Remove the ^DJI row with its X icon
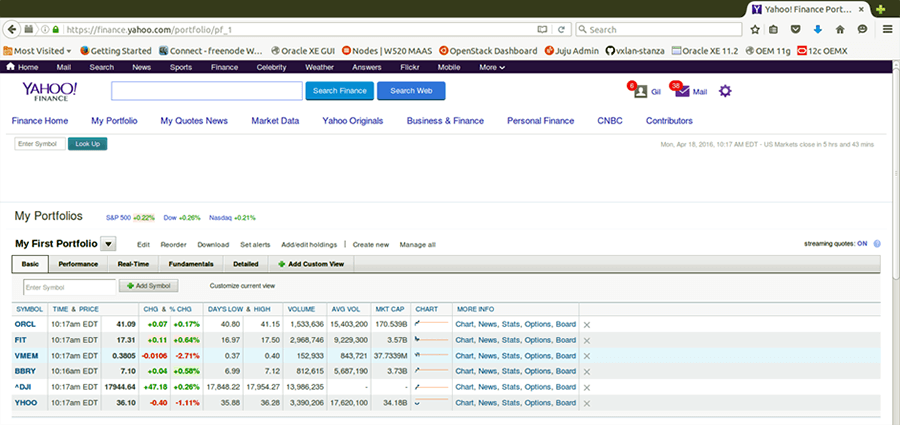The height and width of the screenshot is (425, 900). 587,388
